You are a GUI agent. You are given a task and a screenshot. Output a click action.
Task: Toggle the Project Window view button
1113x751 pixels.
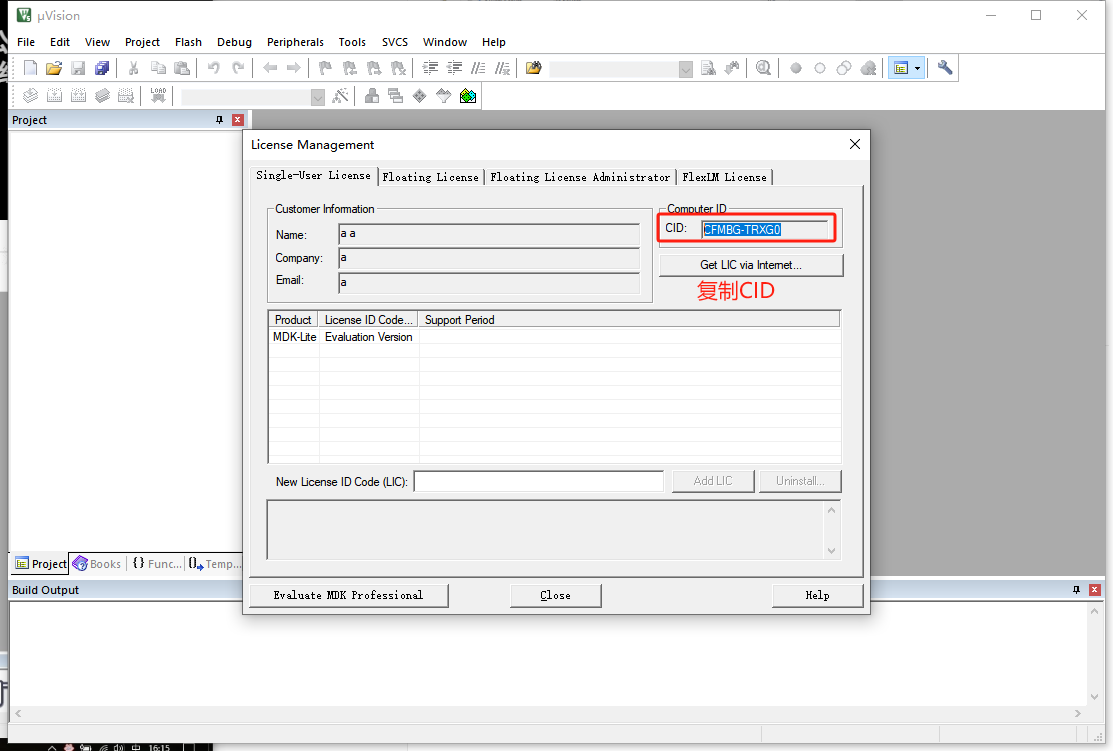point(901,68)
